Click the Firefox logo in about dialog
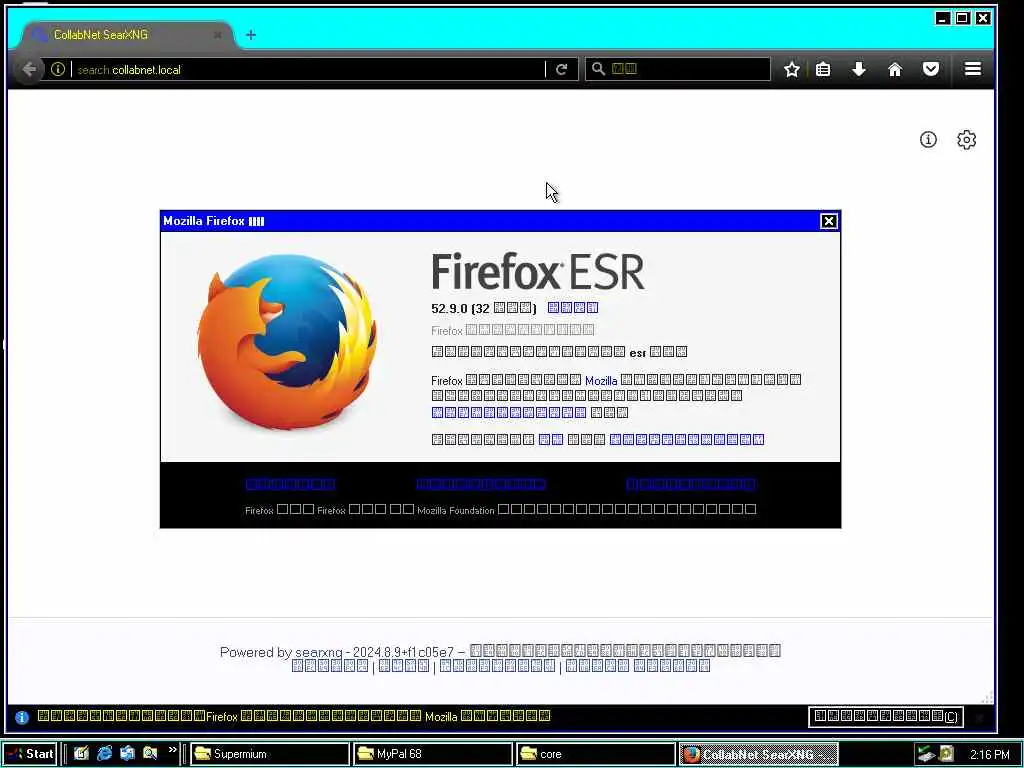The width and height of the screenshot is (1024, 768). (287, 342)
